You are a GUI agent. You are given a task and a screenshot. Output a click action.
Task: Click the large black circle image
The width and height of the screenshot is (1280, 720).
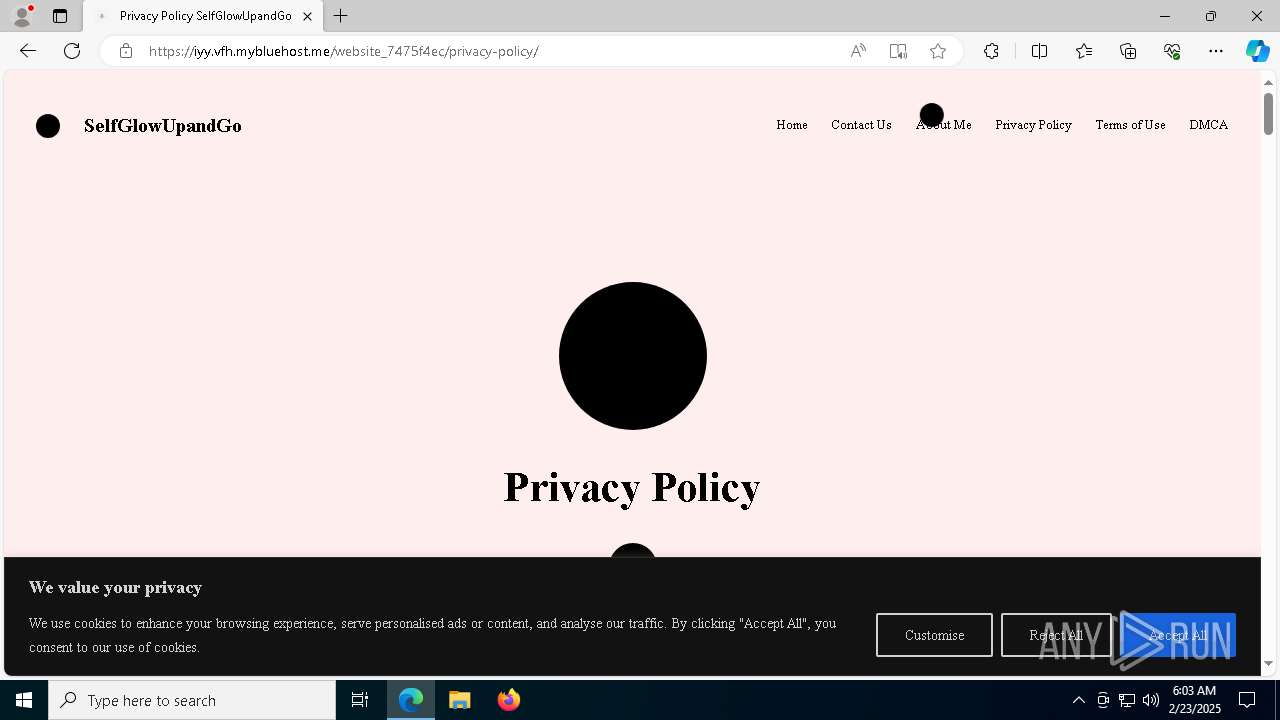(633, 356)
